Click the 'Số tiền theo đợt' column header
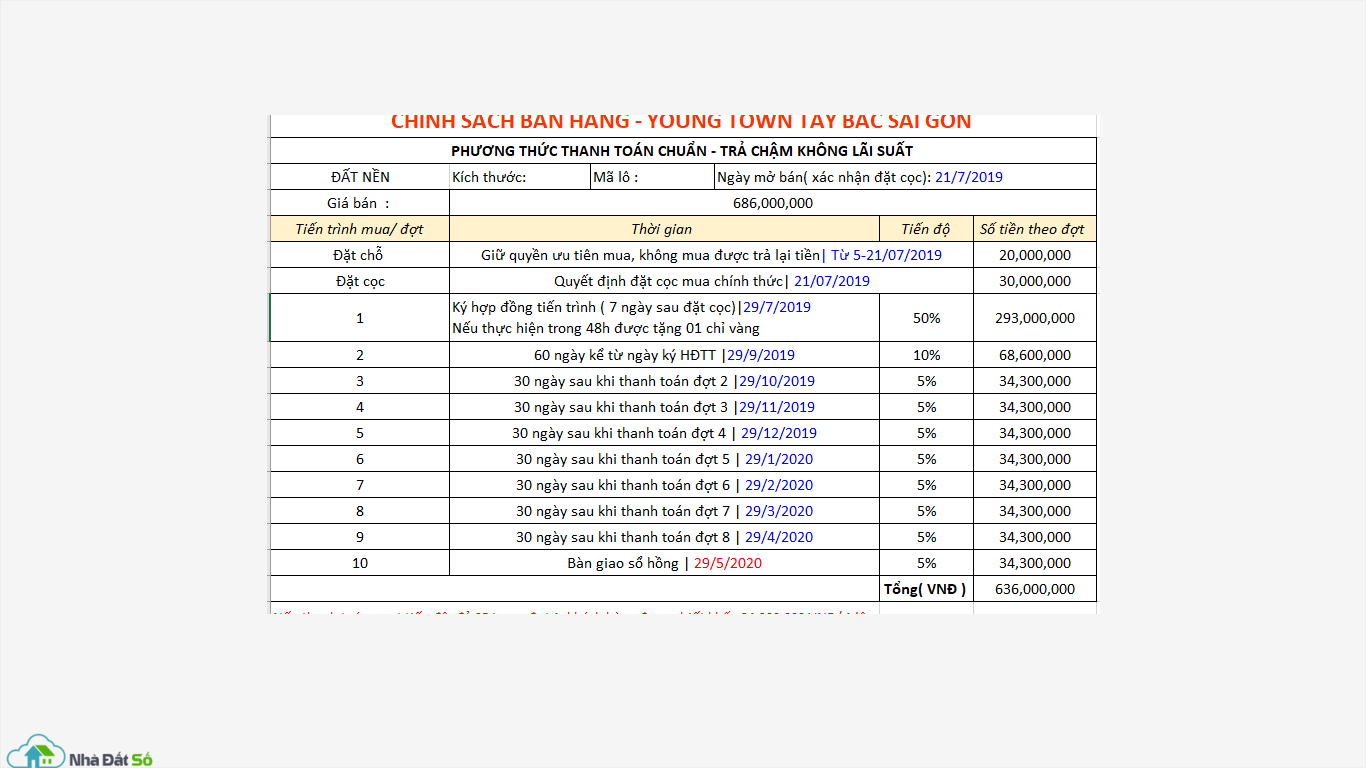 point(1035,229)
